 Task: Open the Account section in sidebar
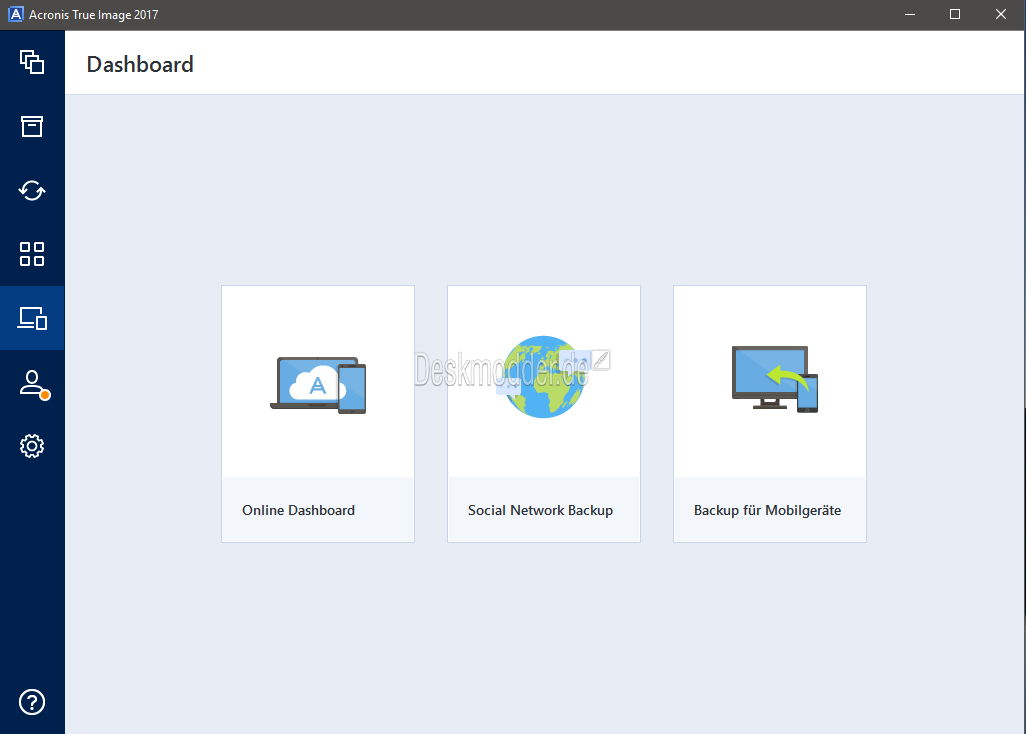click(x=32, y=383)
